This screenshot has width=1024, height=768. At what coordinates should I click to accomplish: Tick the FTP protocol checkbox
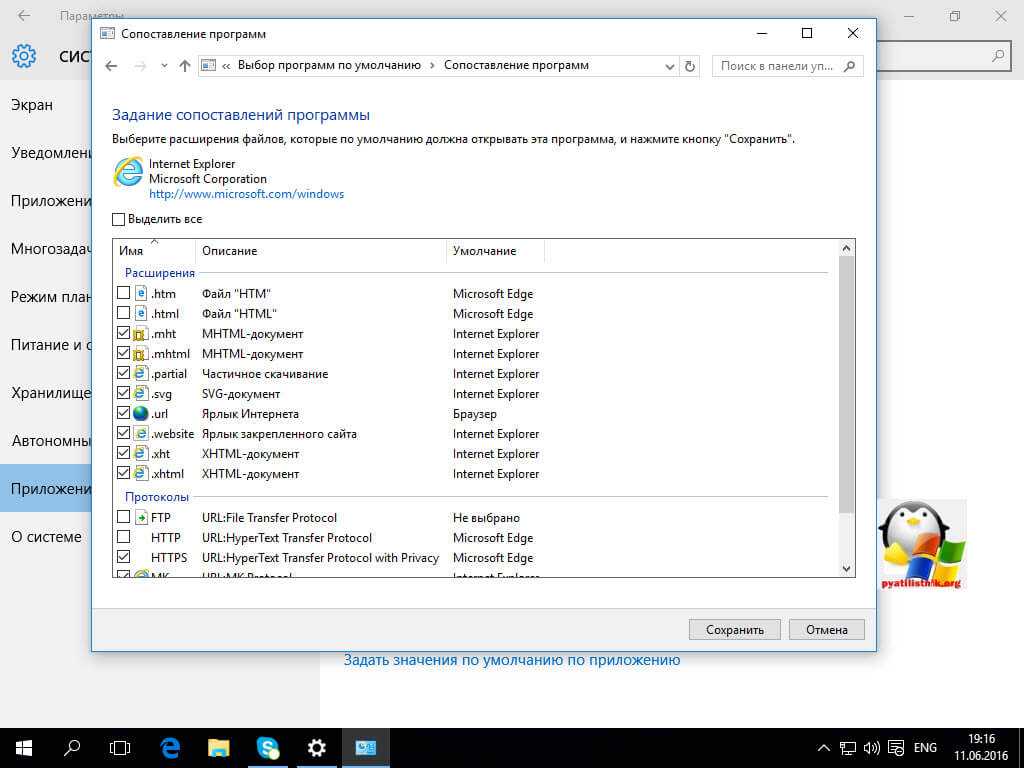[x=124, y=518]
